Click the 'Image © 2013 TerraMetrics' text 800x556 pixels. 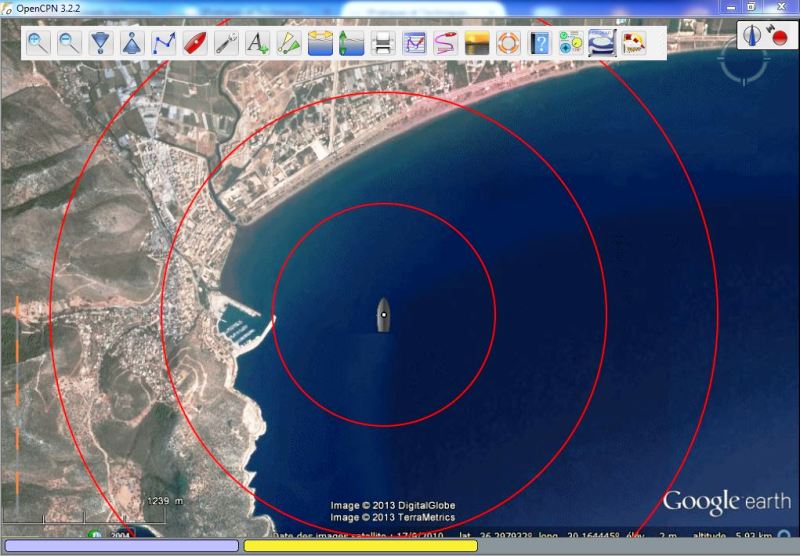click(x=393, y=517)
